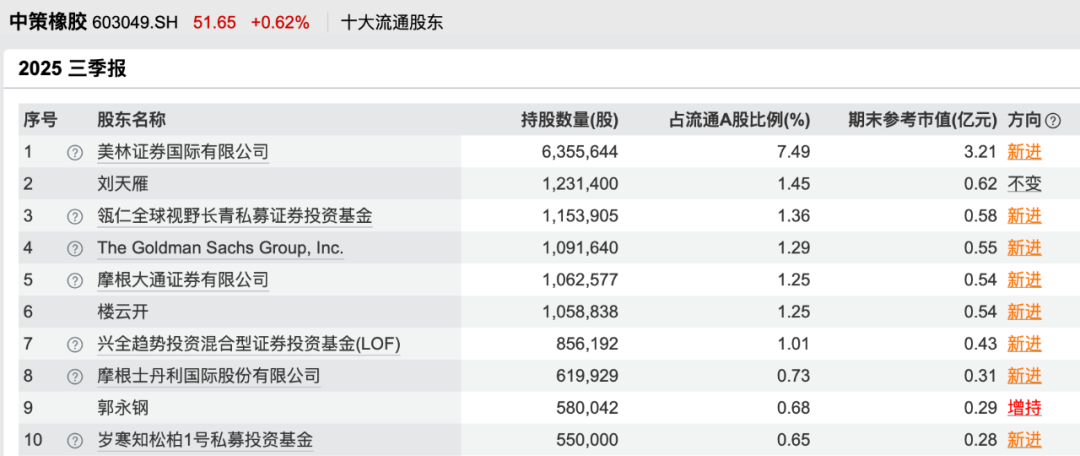Viewport: 1080px width, 456px height.
Task: Click stock code 603049.SH
Action: pyautogui.click(x=134, y=23)
